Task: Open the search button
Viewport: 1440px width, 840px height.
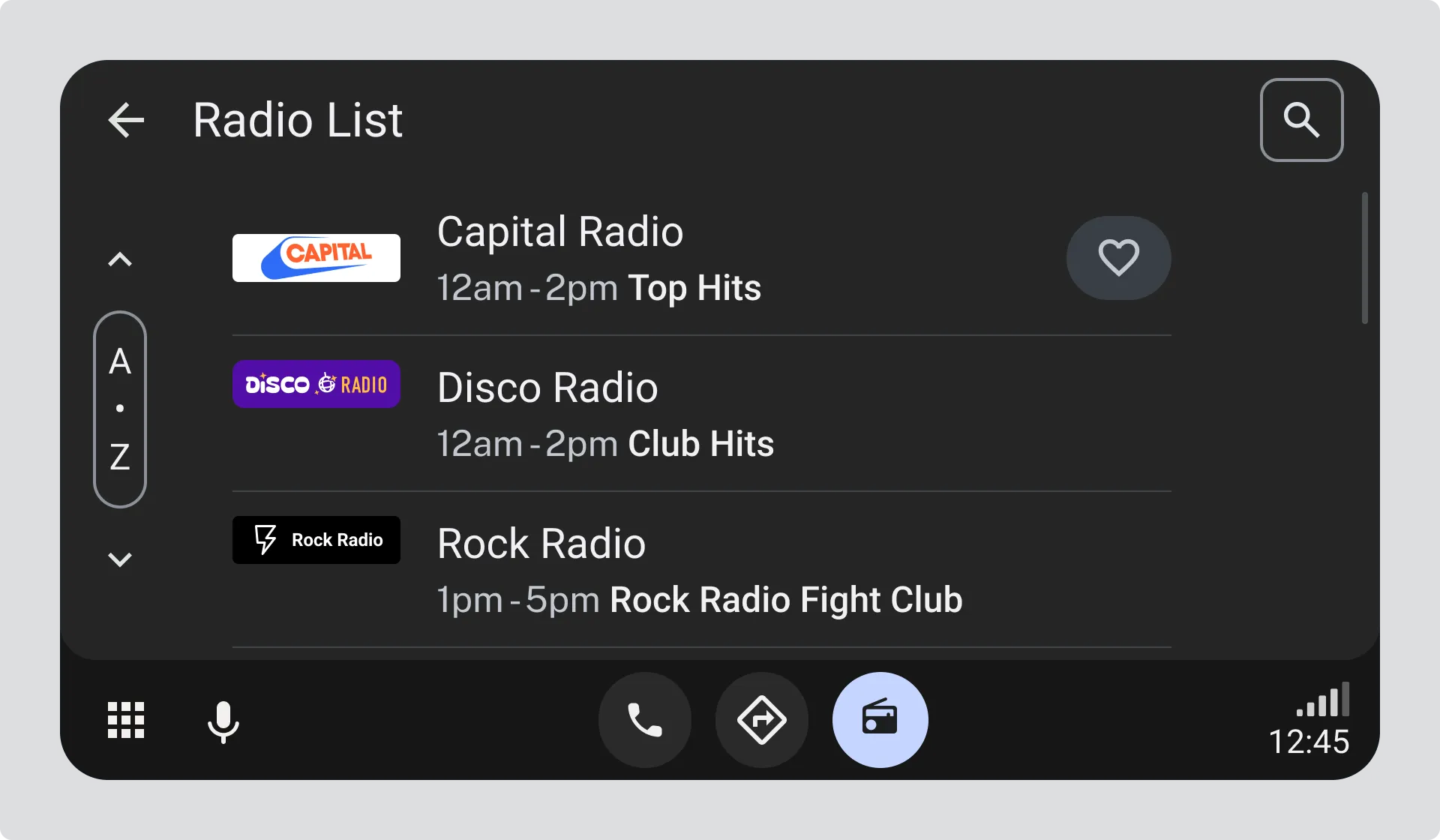Action: tap(1301, 120)
